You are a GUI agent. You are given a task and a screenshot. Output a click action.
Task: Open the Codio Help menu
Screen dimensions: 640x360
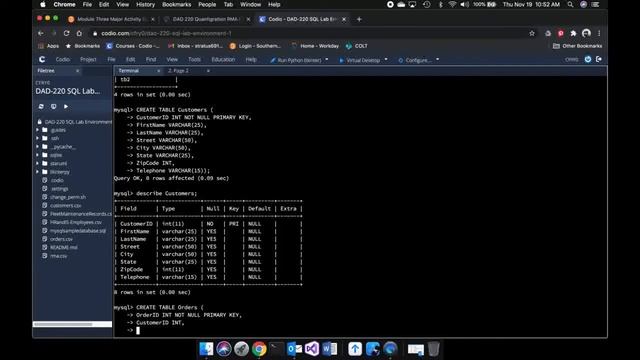(x=251, y=59)
